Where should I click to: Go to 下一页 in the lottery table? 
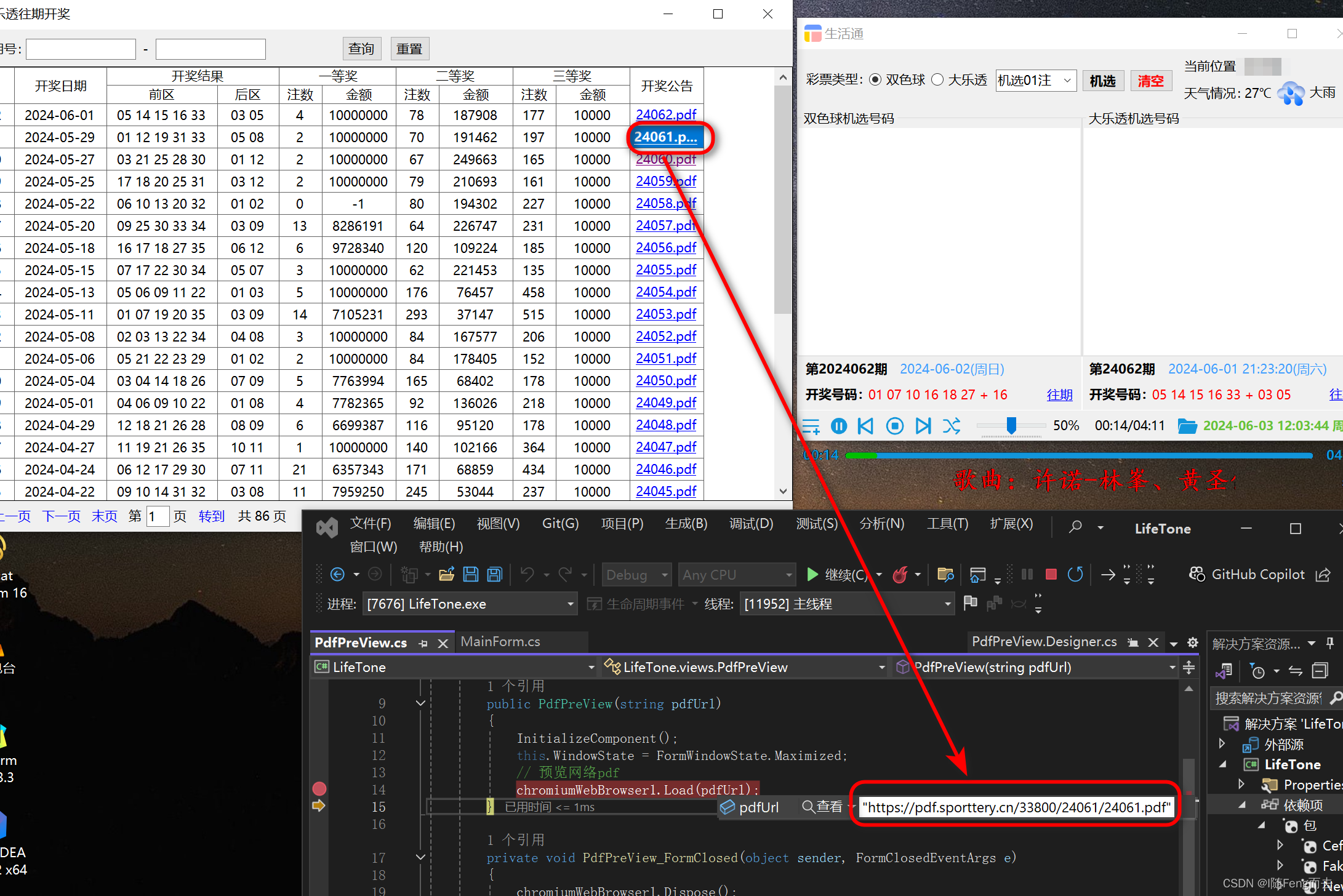click(62, 516)
